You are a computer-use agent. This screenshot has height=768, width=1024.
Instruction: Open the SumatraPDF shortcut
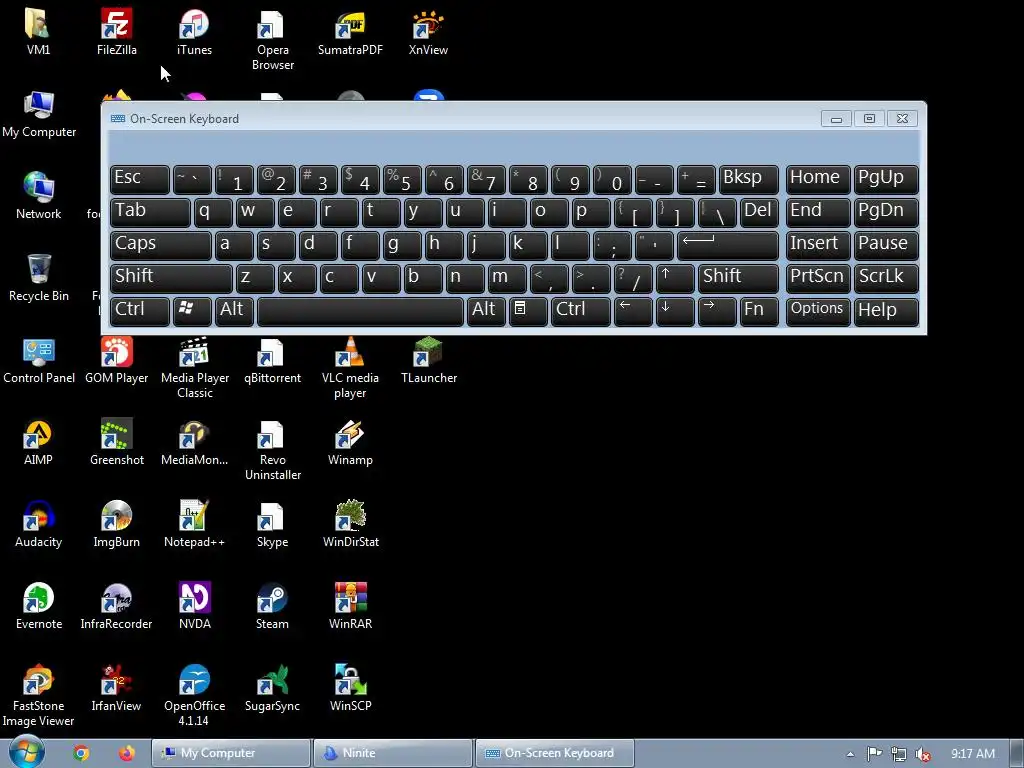350,31
